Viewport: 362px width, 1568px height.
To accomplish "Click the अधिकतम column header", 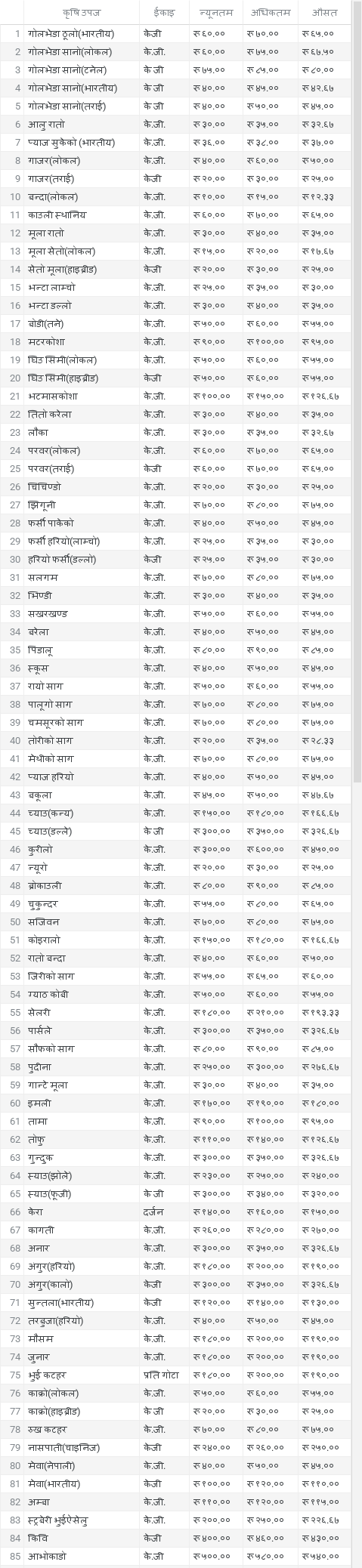I will [x=271, y=13].
